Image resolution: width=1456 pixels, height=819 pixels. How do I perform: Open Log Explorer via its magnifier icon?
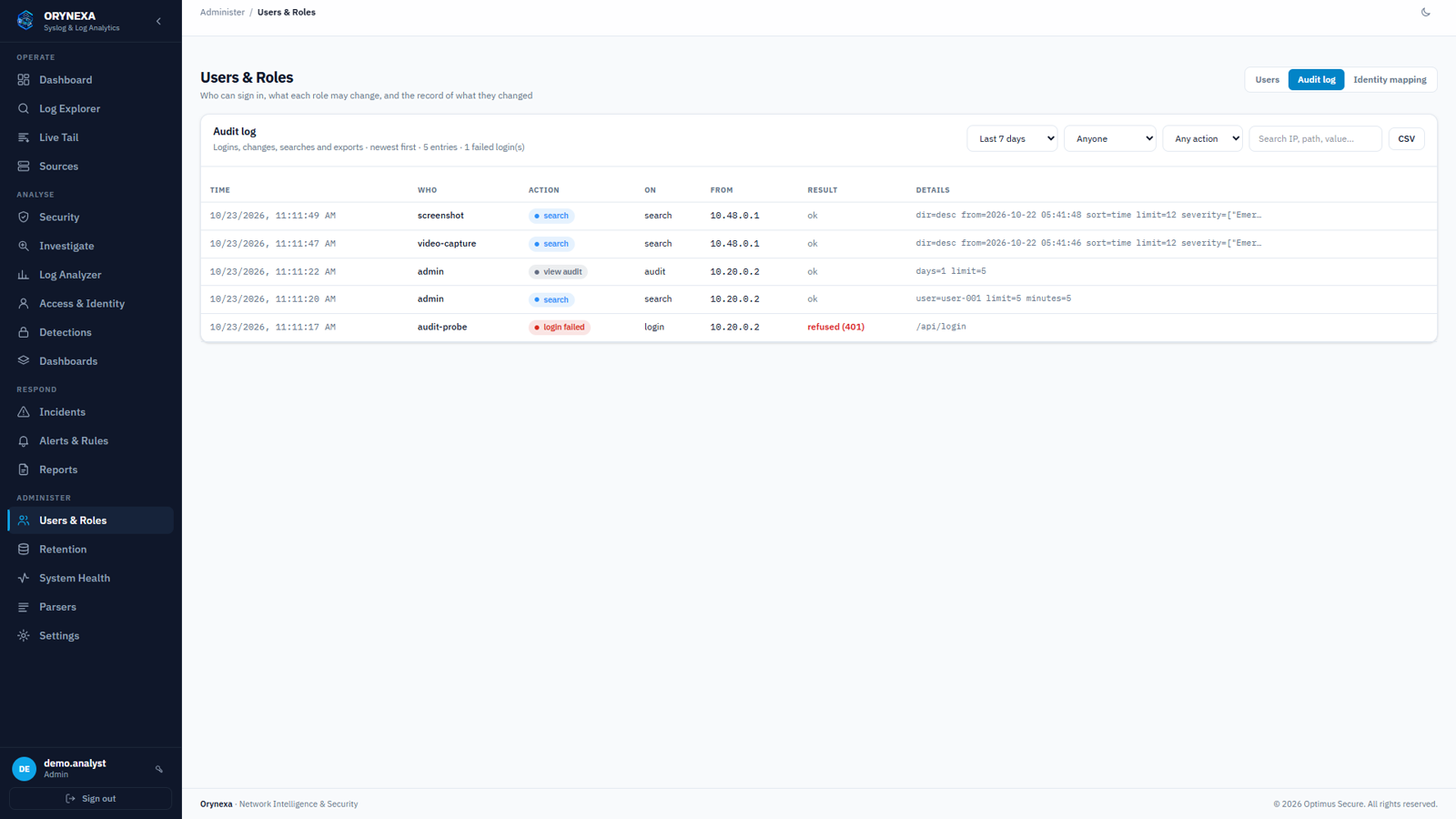pyautogui.click(x=24, y=108)
